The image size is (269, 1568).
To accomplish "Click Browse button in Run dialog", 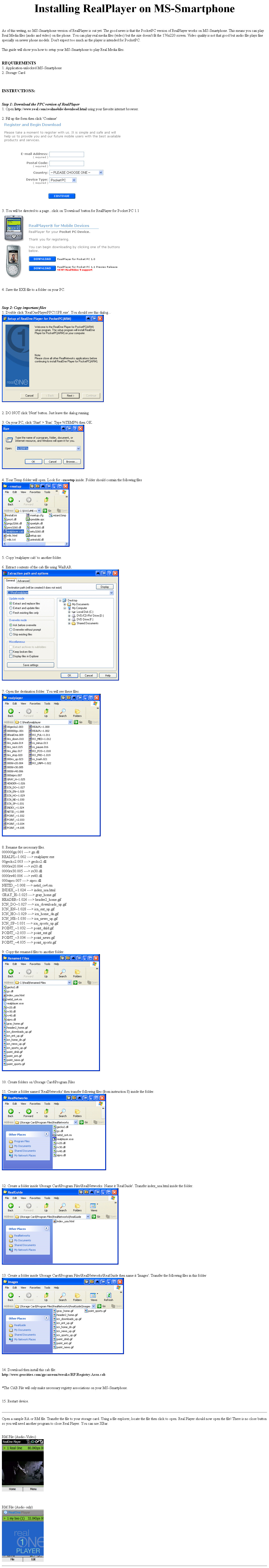I will [71, 461].
